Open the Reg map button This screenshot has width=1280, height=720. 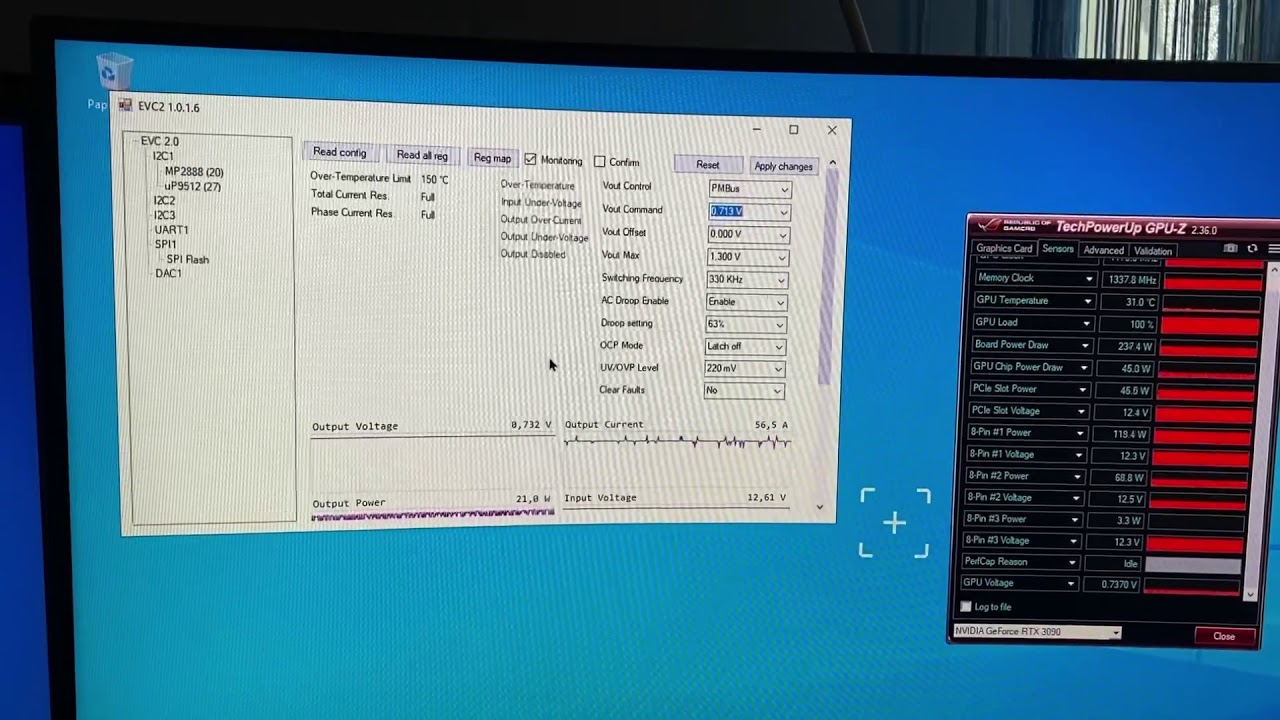point(492,158)
